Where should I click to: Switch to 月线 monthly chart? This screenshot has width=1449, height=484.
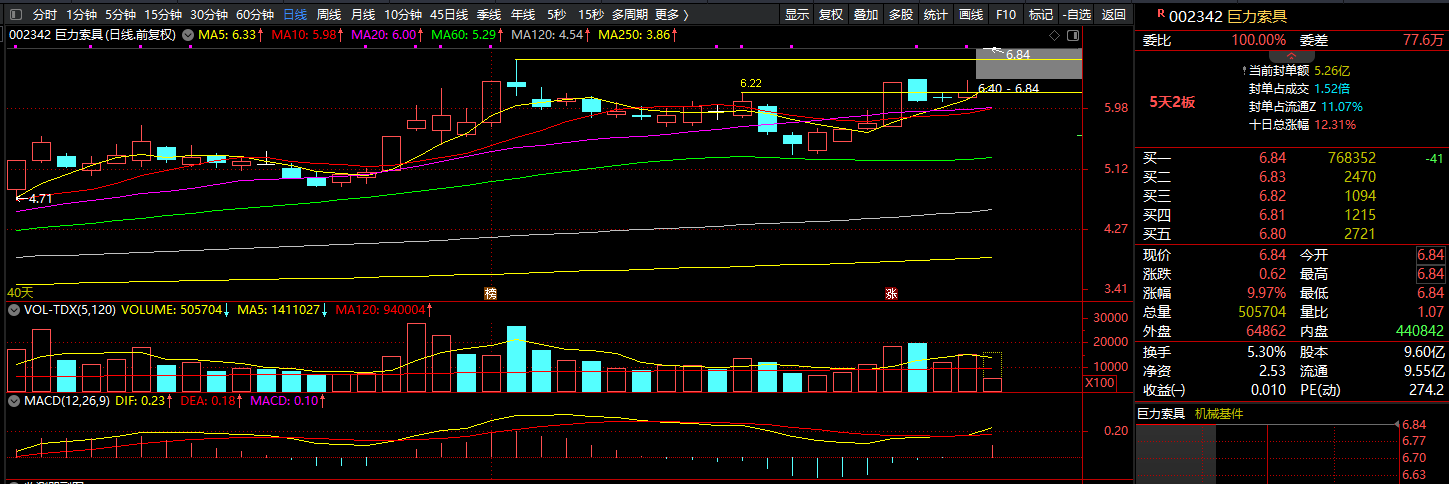tap(363, 15)
